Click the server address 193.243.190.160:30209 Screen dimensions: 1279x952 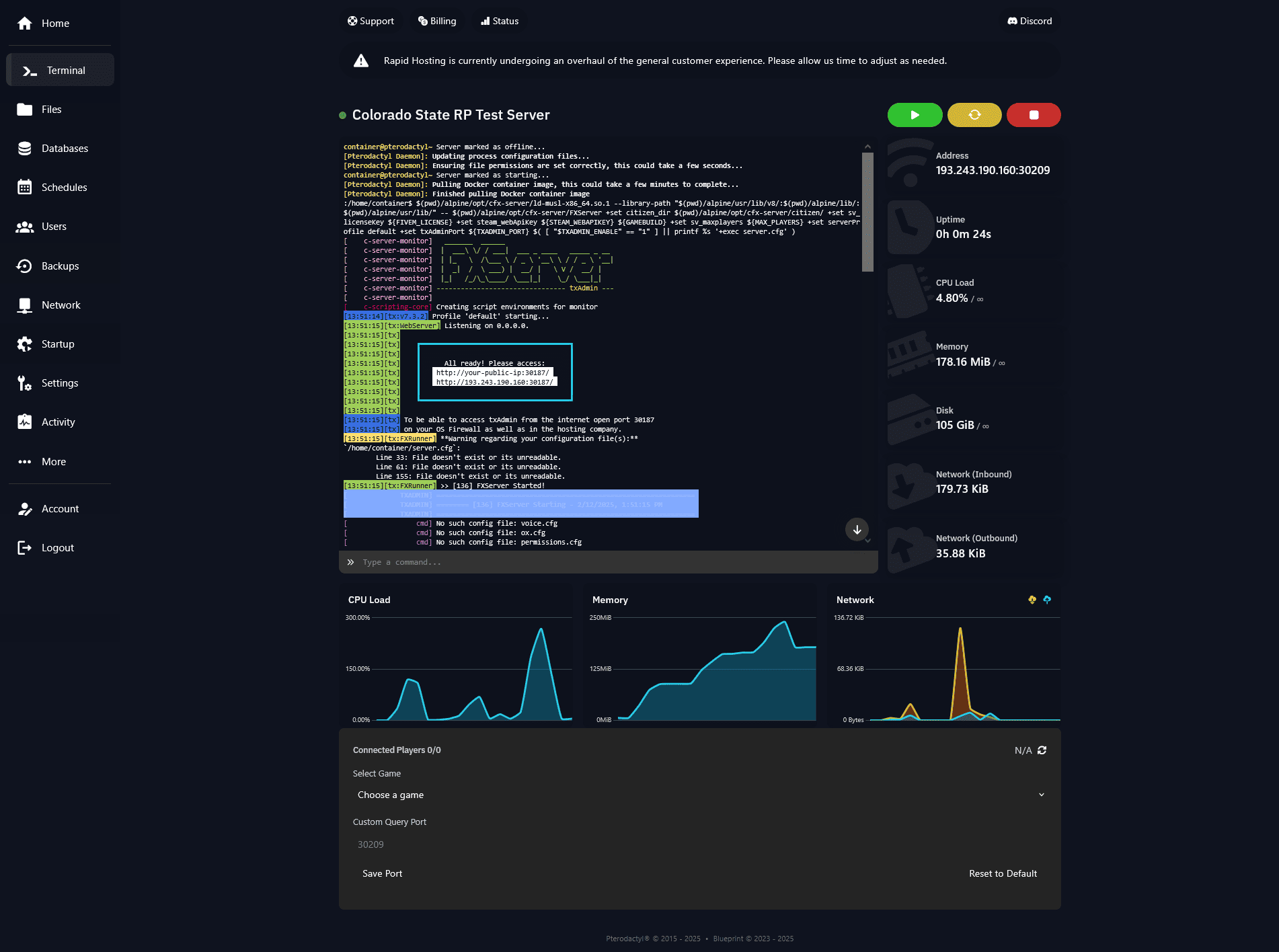pyautogui.click(x=993, y=171)
